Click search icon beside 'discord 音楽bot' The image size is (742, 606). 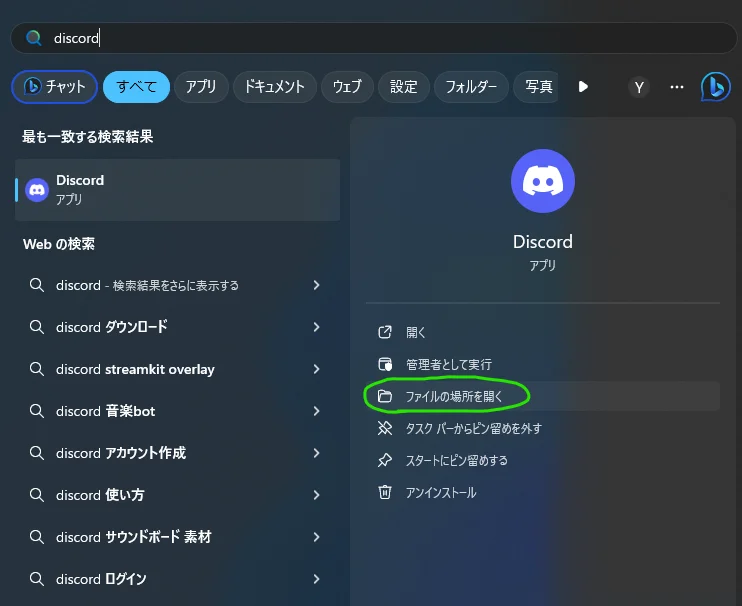point(36,411)
